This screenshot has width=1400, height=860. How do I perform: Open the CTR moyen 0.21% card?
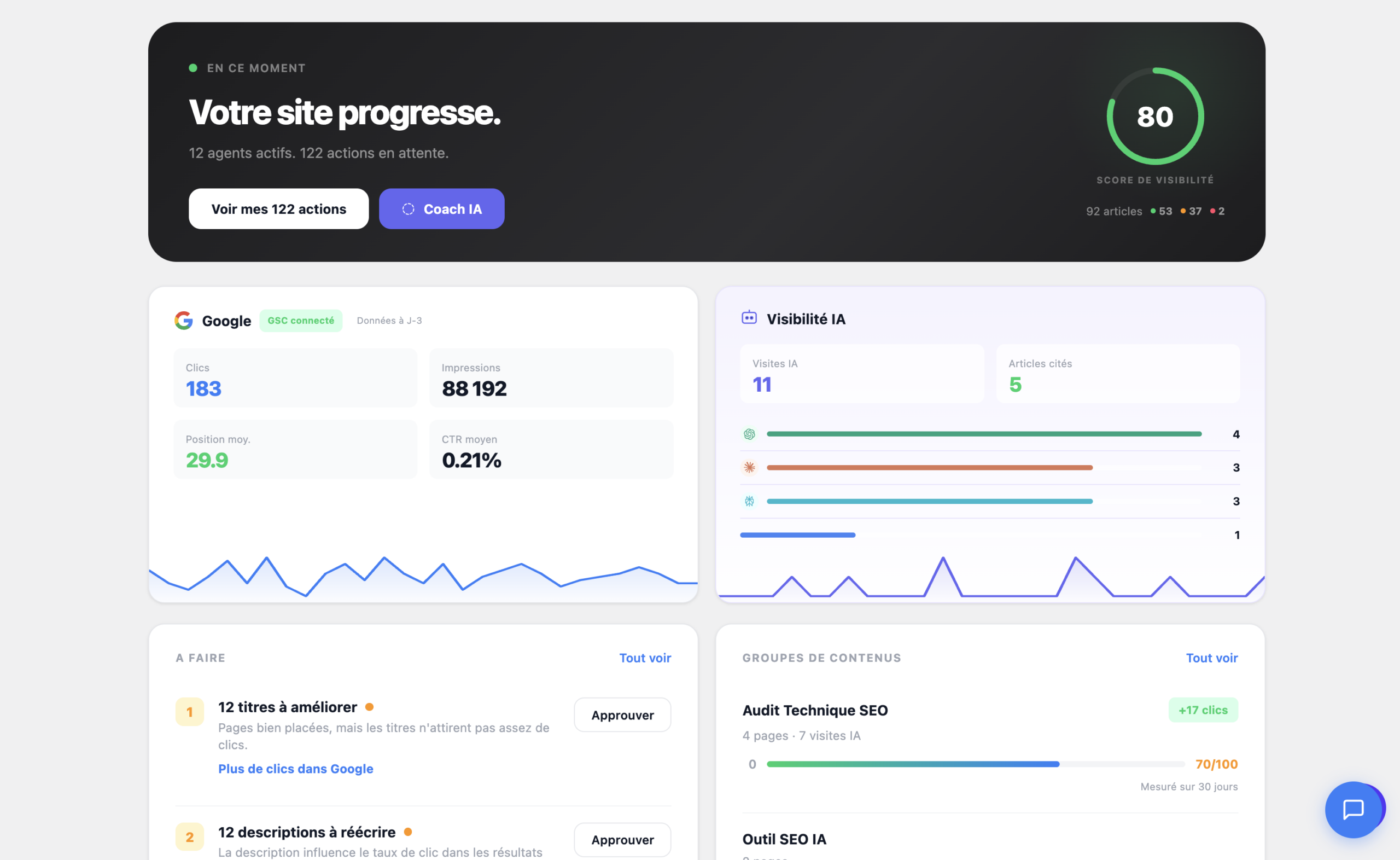point(551,449)
